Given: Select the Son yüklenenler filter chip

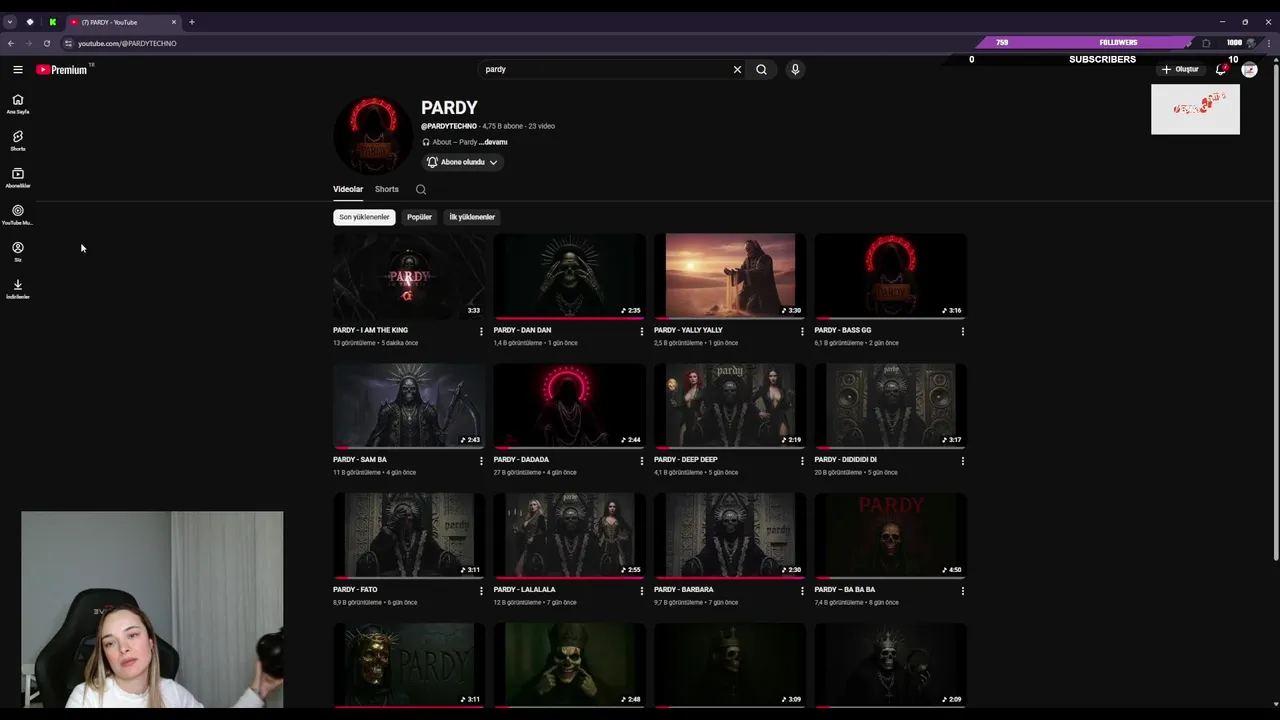Looking at the screenshot, I should point(364,217).
